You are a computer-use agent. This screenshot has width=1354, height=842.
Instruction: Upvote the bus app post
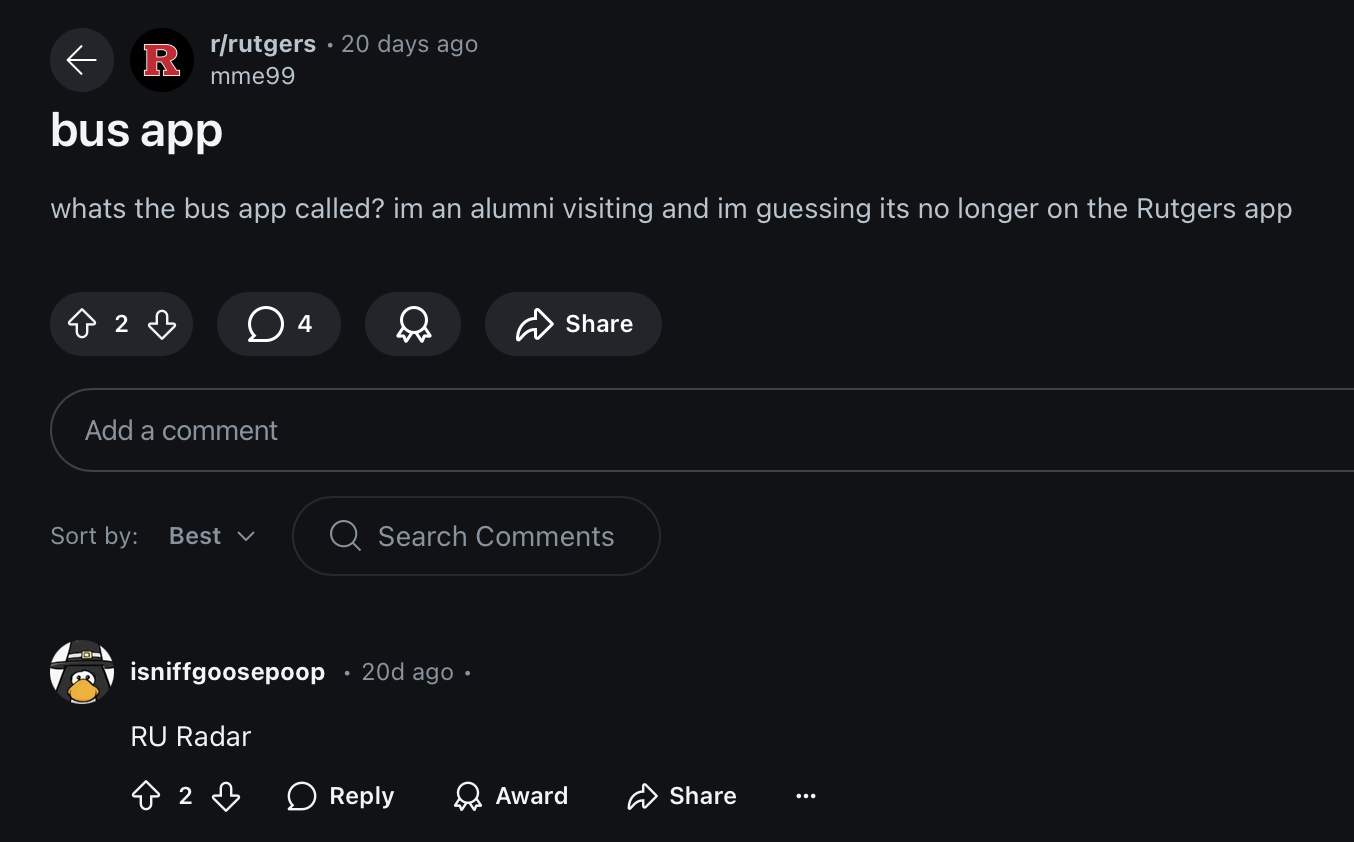pyautogui.click(x=82, y=324)
